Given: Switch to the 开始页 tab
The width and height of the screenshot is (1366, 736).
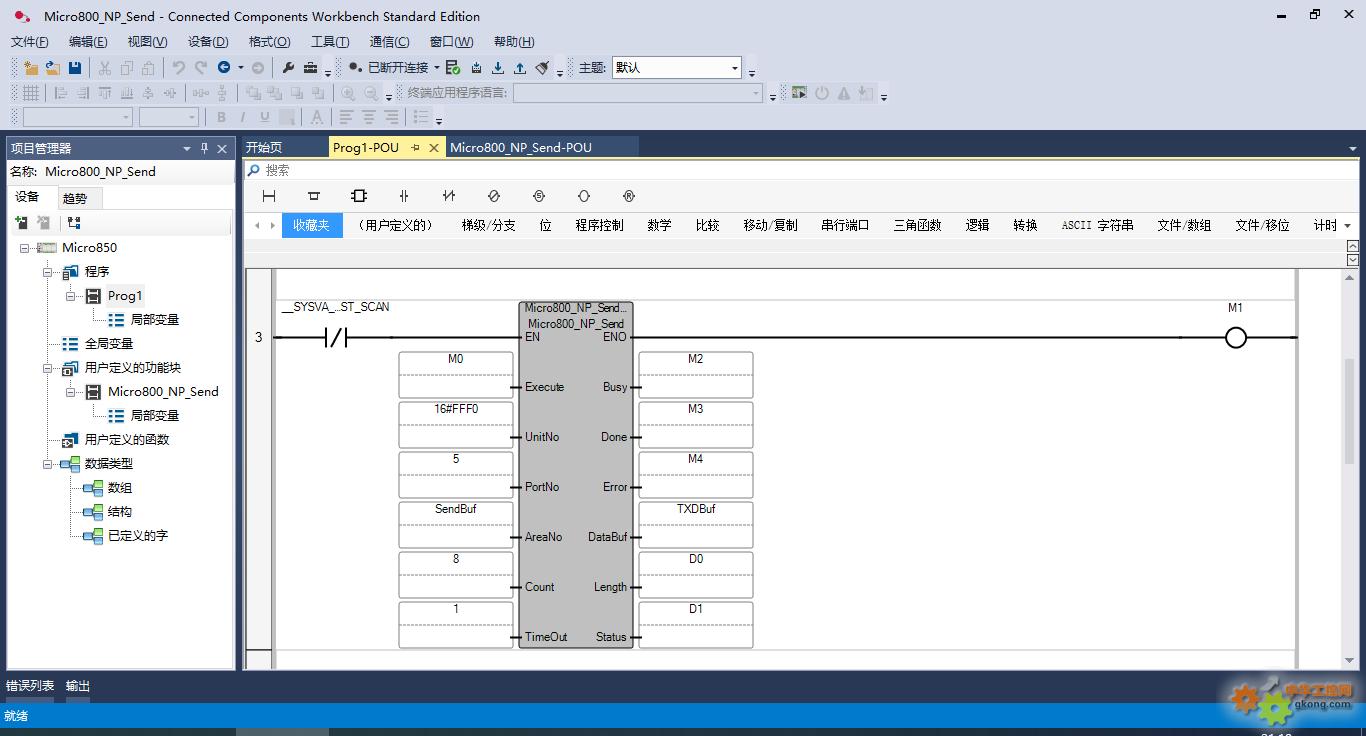Looking at the screenshot, I should [x=265, y=147].
